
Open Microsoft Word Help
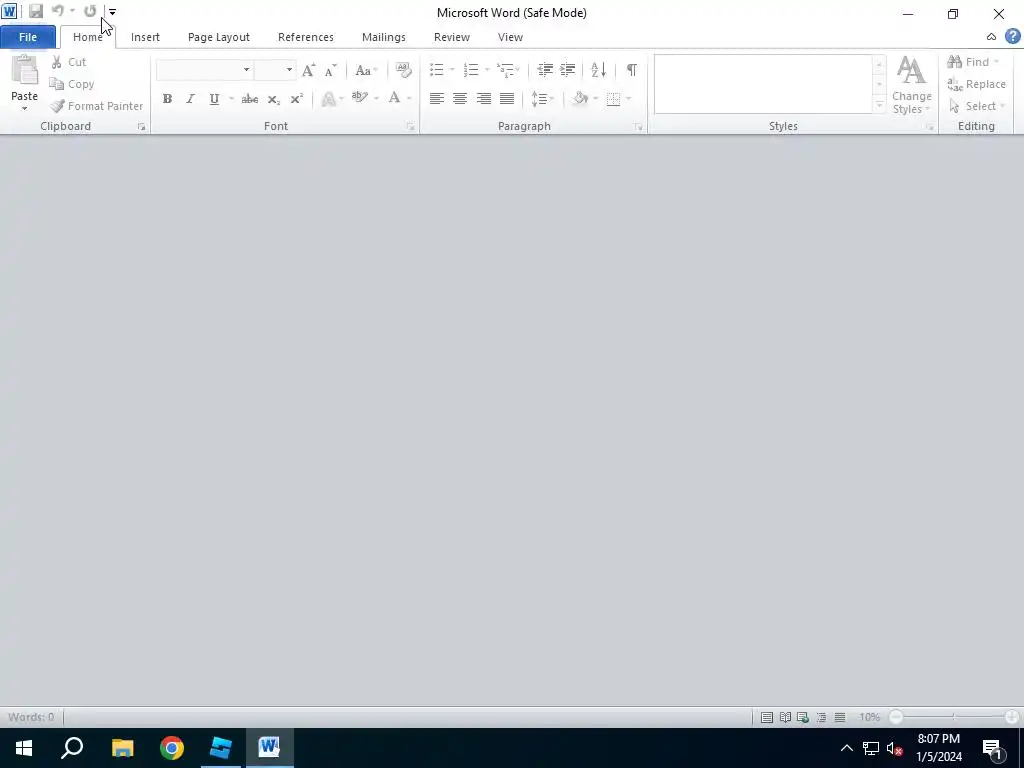pyautogui.click(x=1012, y=37)
